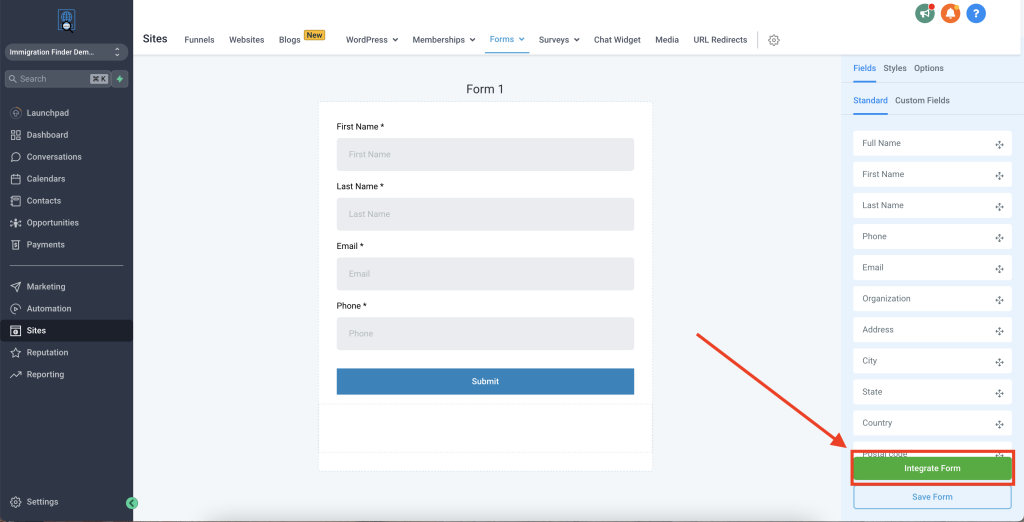Go to Funnels in the Sites navigation
Screen dimensions: 1024x522
(199, 40)
